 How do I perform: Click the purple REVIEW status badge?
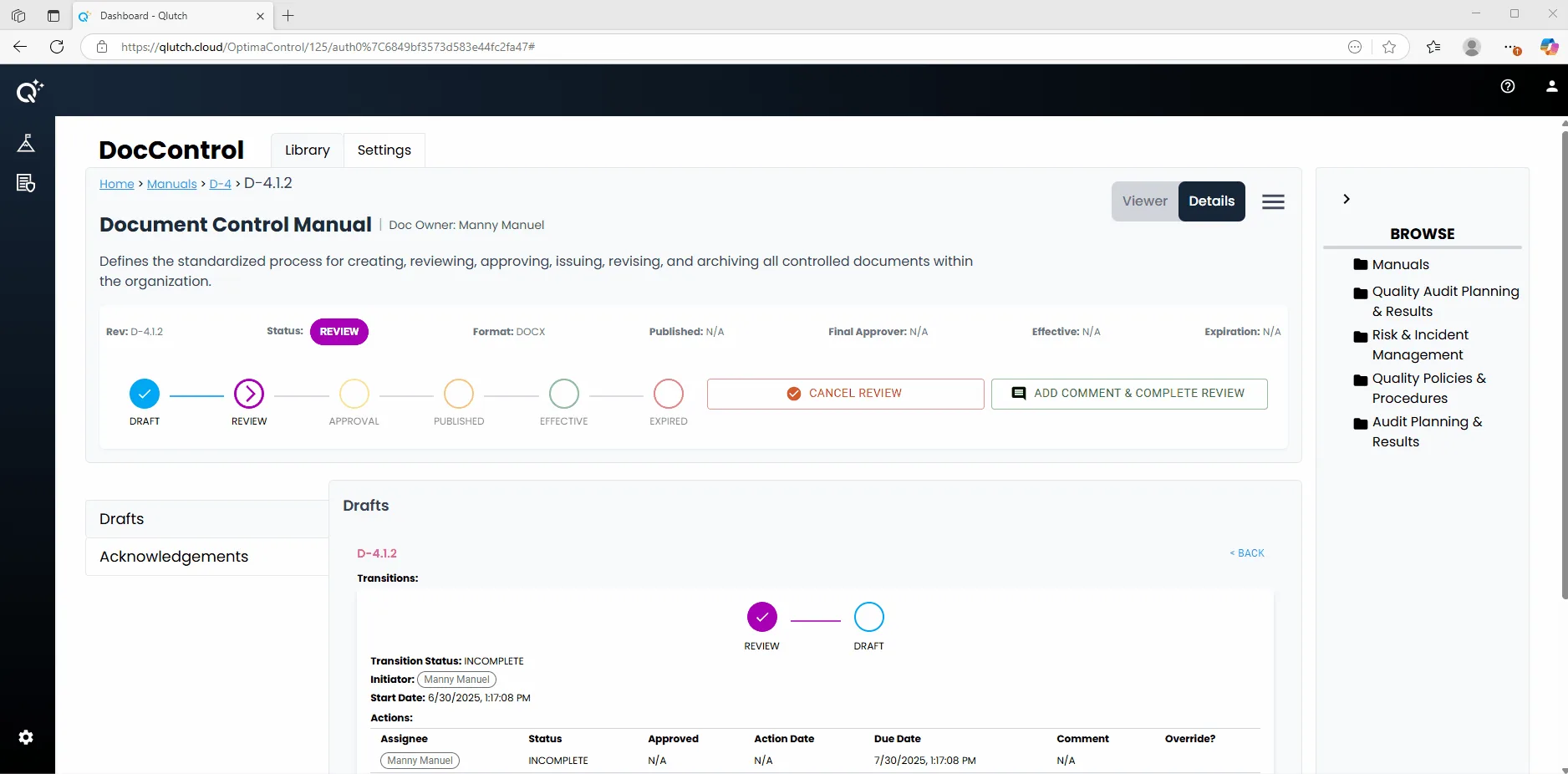coord(339,332)
